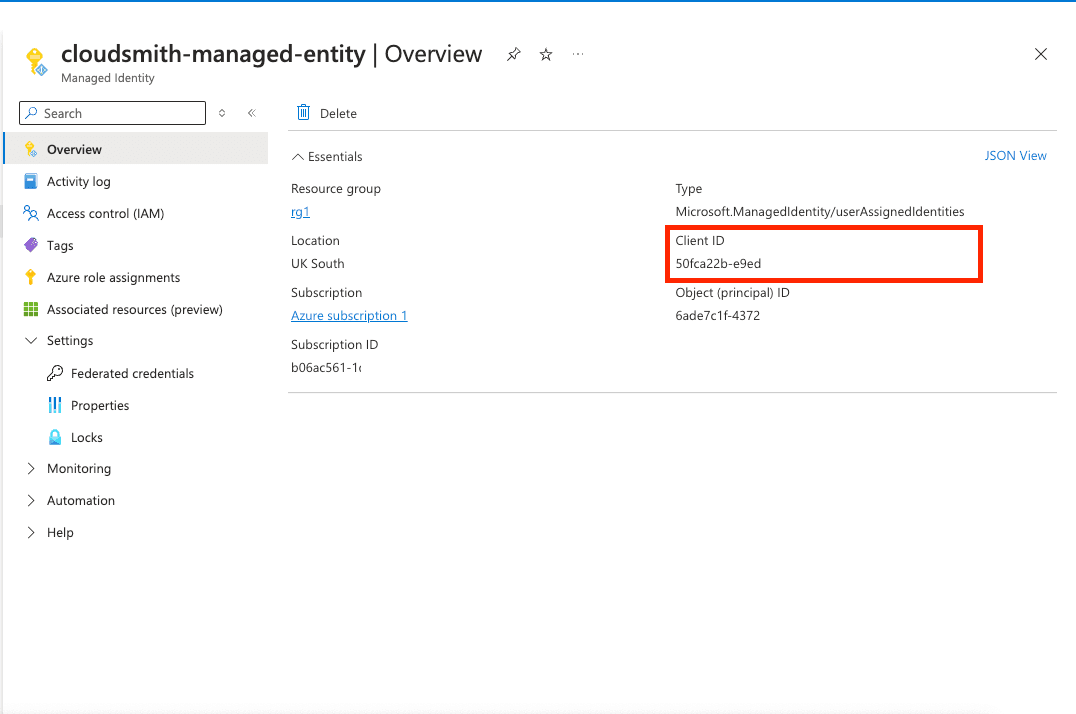Image resolution: width=1076 pixels, height=714 pixels.
Task: Open Federated credentials settings
Action: click(x=132, y=374)
